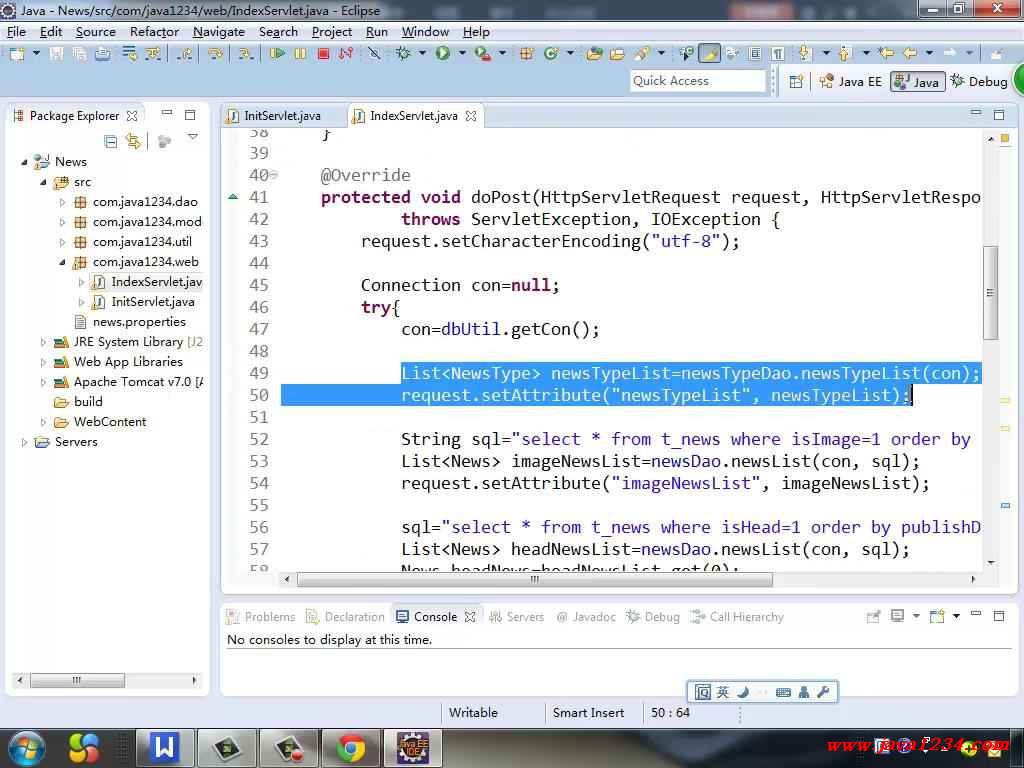Select the Servers project

point(76,442)
